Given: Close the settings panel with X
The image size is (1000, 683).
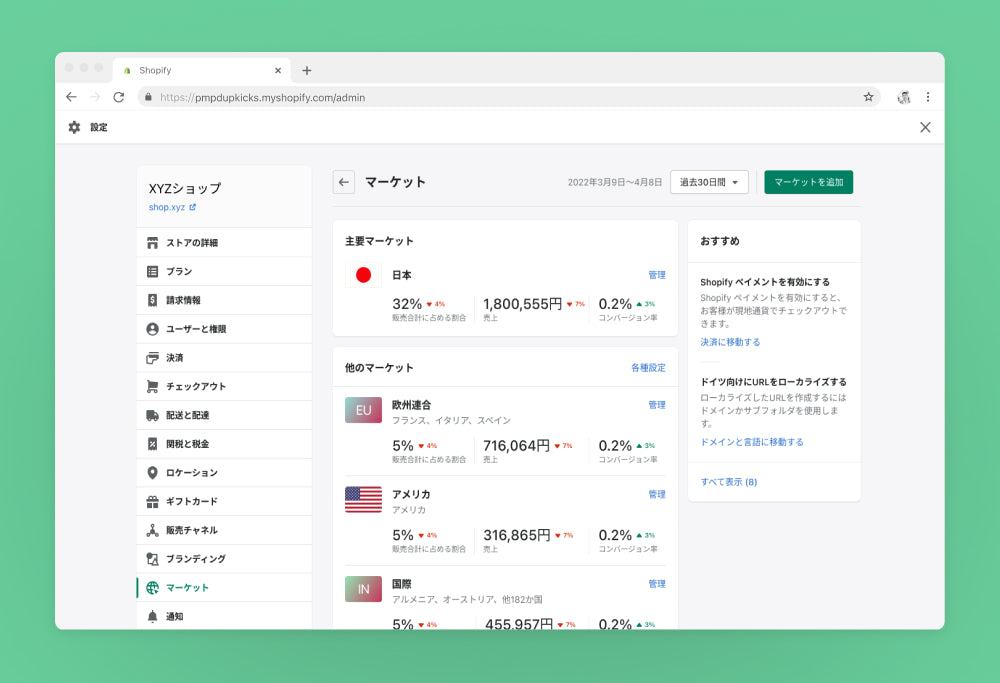Looking at the screenshot, I should 925,127.
